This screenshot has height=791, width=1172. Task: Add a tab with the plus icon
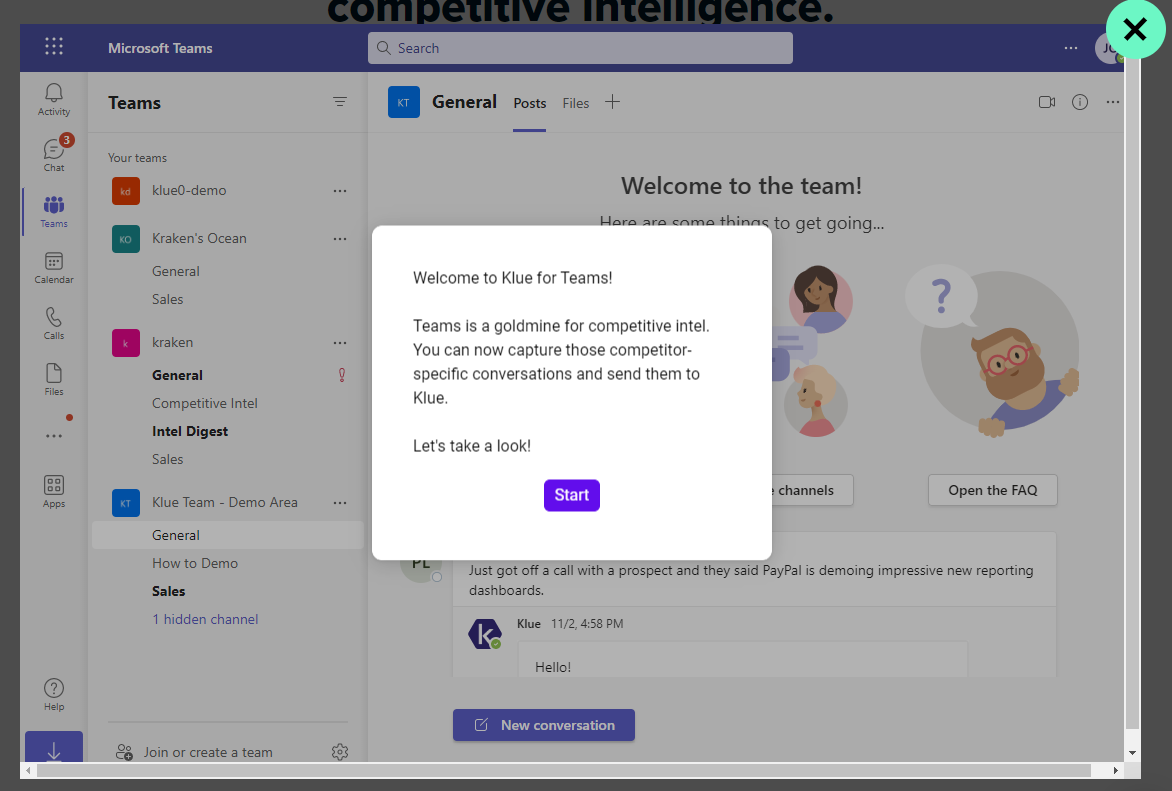click(x=612, y=102)
